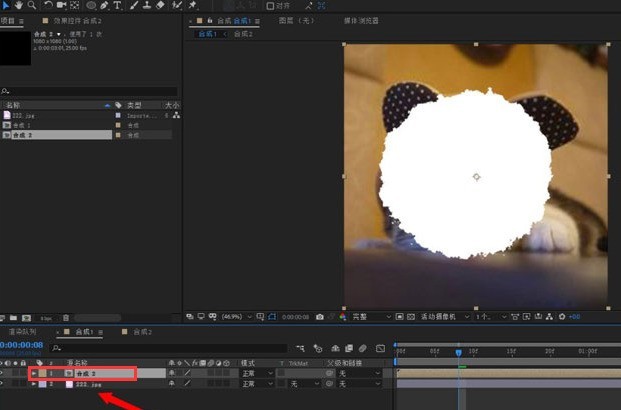621x410 pixels.
Task: Select the Type text tool
Action: [x=118, y=5]
